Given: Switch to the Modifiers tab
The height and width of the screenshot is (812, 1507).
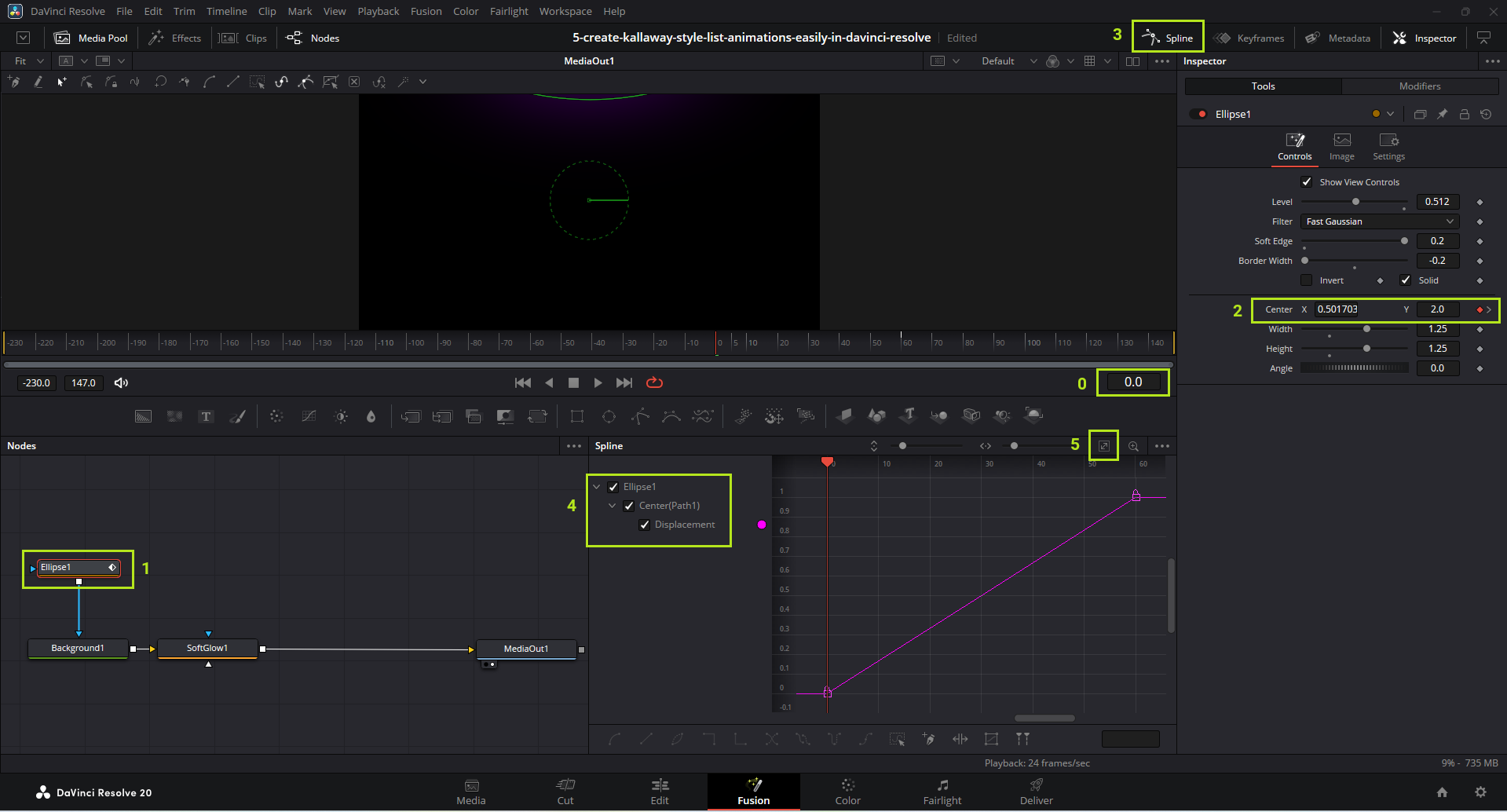Looking at the screenshot, I should [x=1419, y=86].
